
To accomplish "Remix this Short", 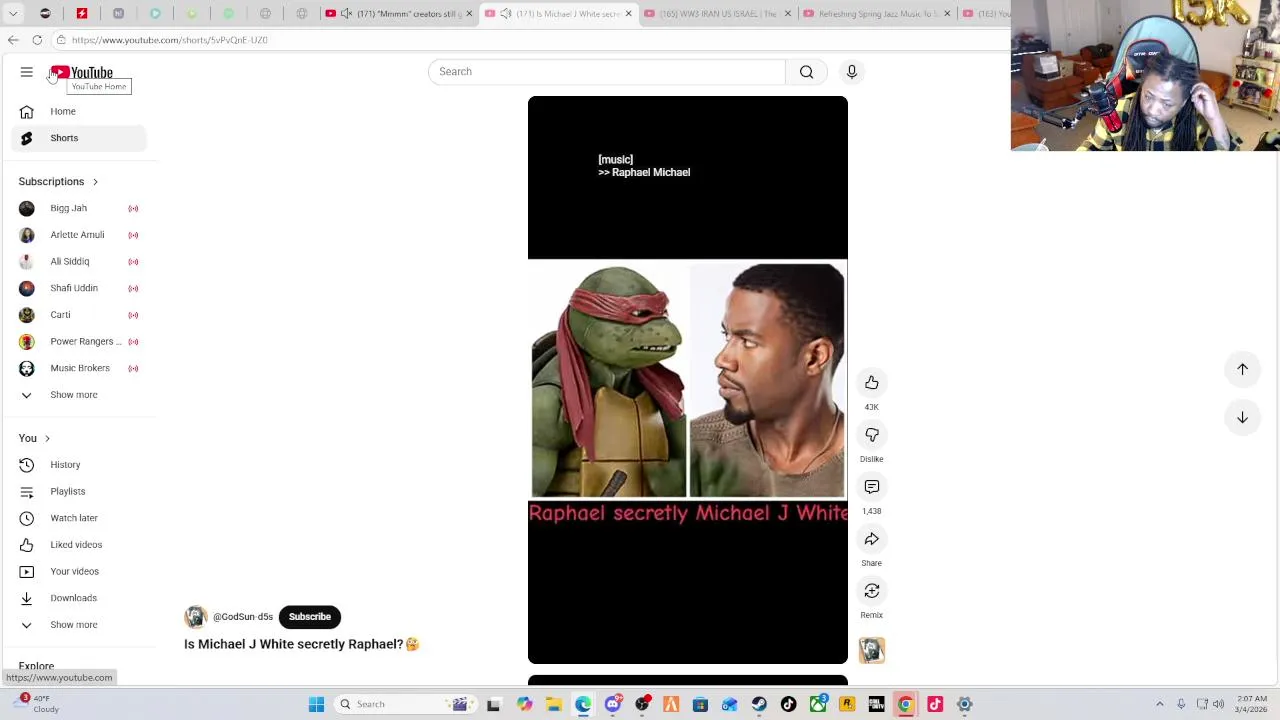I will (872, 591).
